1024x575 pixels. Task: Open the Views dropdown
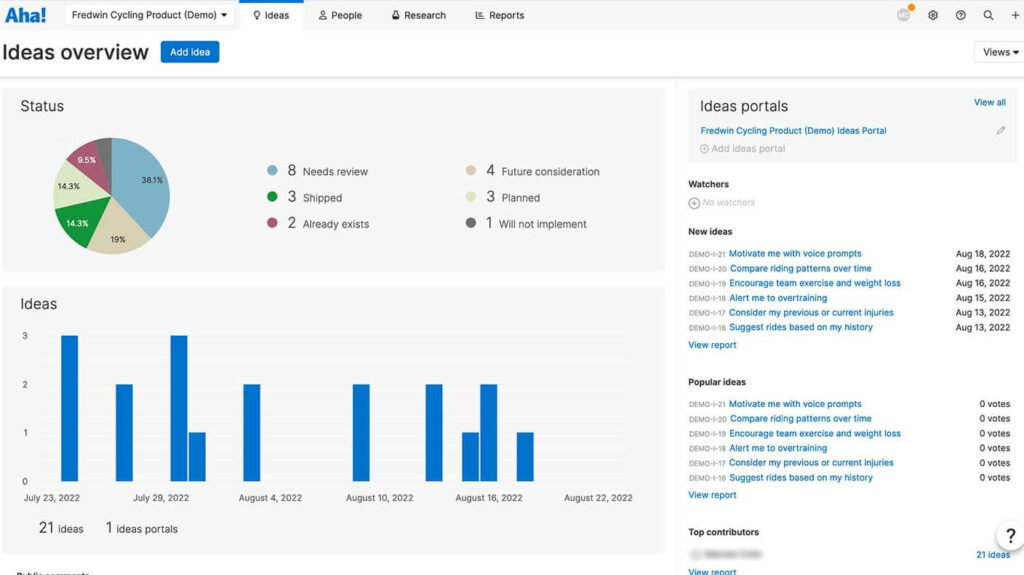pyautogui.click(x=998, y=52)
